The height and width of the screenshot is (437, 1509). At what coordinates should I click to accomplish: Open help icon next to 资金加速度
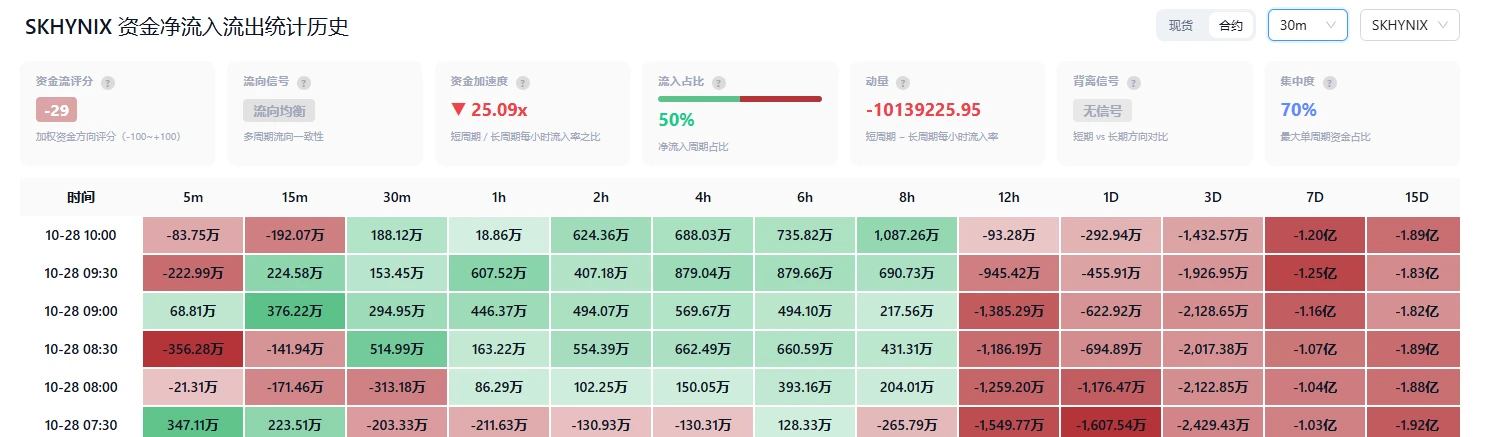[x=523, y=83]
